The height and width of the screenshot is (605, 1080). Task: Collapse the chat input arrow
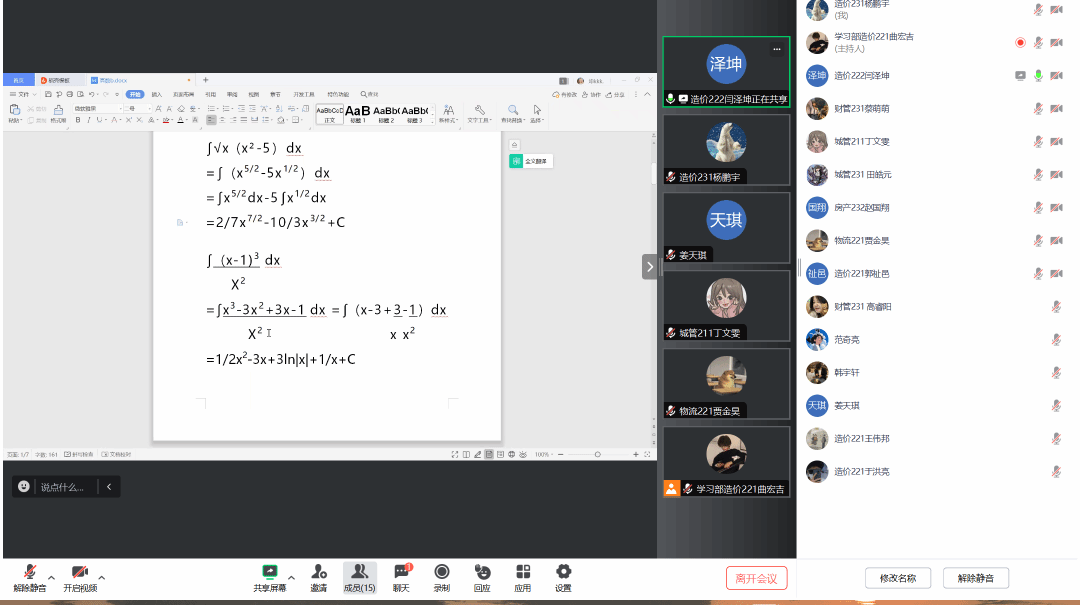click(x=109, y=486)
